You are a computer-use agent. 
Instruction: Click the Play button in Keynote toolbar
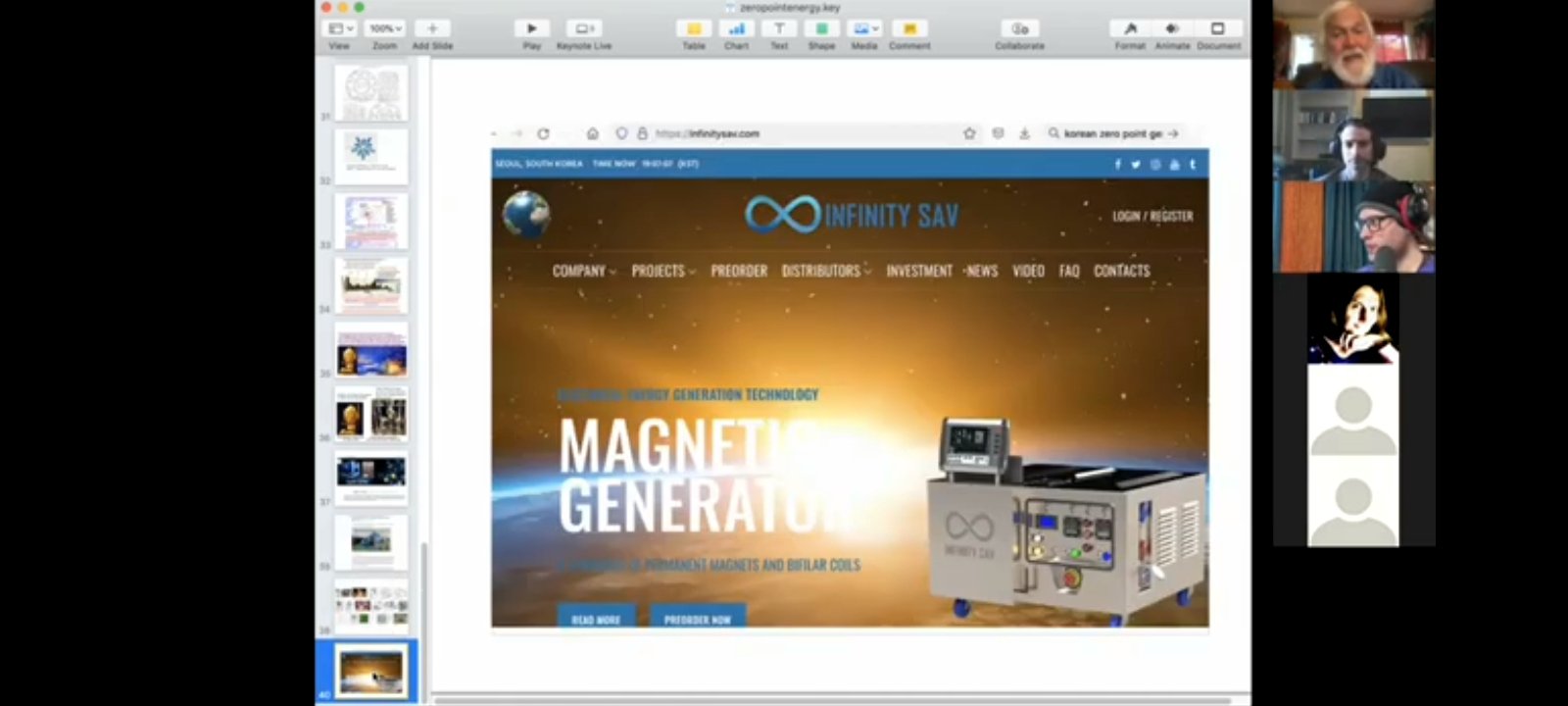(531, 29)
